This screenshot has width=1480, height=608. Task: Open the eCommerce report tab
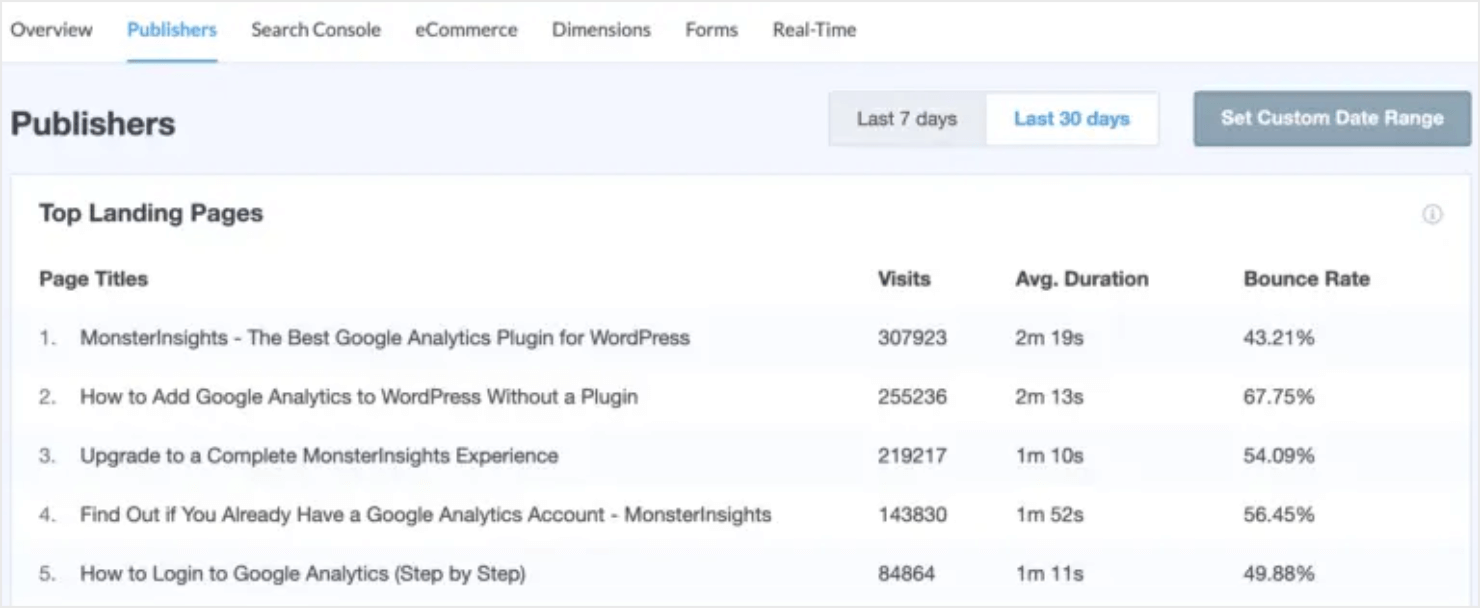(465, 30)
